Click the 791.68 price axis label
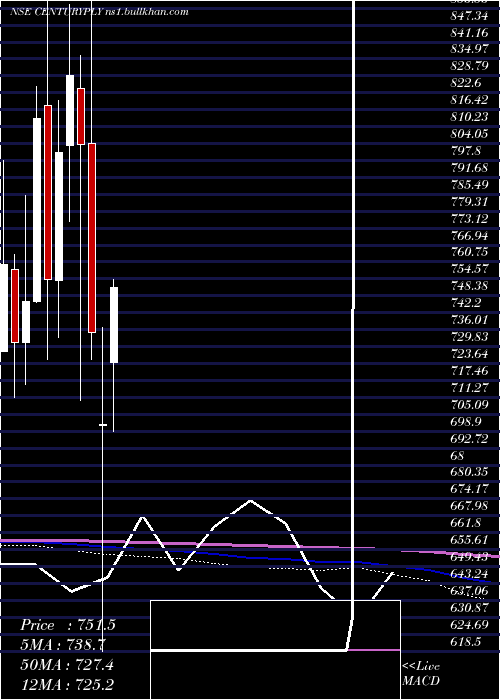The width and height of the screenshot is (500, 700). coord(469,168)
